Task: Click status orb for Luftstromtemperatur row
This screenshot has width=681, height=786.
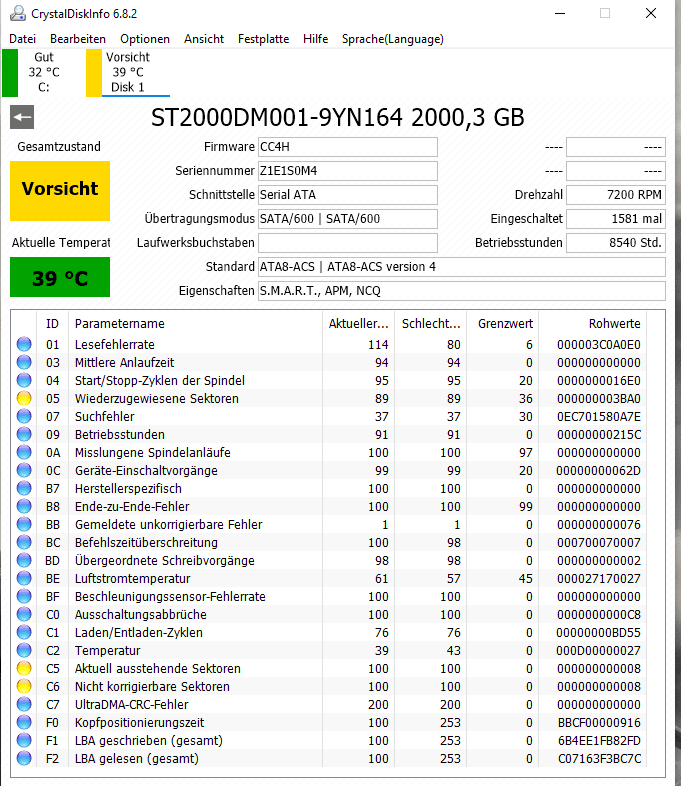Action: (x=24, y=578)
